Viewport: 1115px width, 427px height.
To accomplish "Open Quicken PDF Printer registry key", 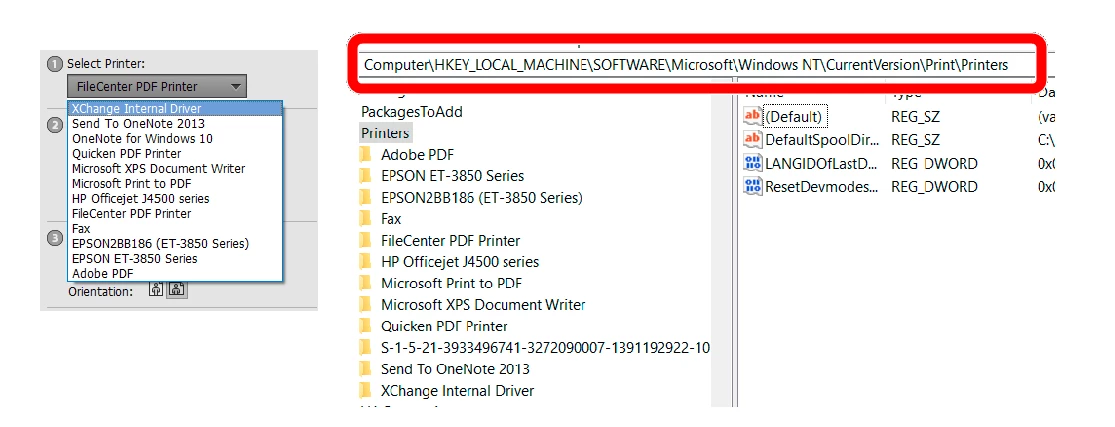I will [444, 326].
